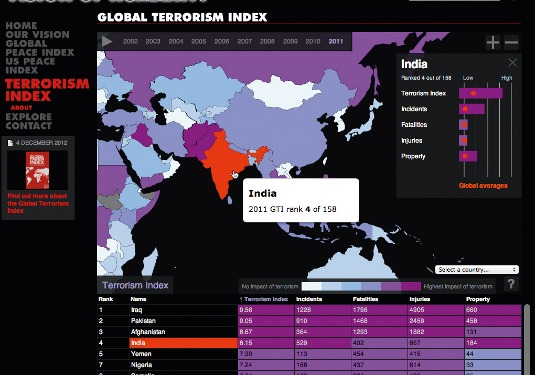The width and height of the screenshot is (535, 375).
Task: Sort table by Injuries column
Action: click(x=419, y=299)
